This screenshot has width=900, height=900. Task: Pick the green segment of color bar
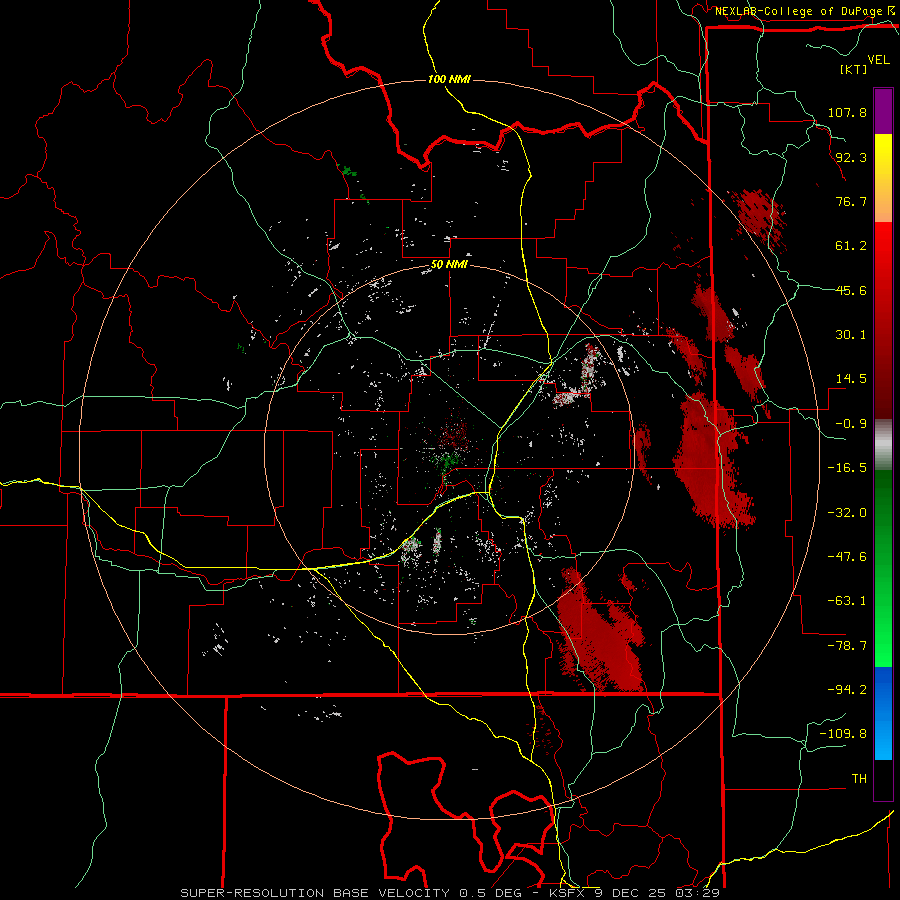[883, 568]
